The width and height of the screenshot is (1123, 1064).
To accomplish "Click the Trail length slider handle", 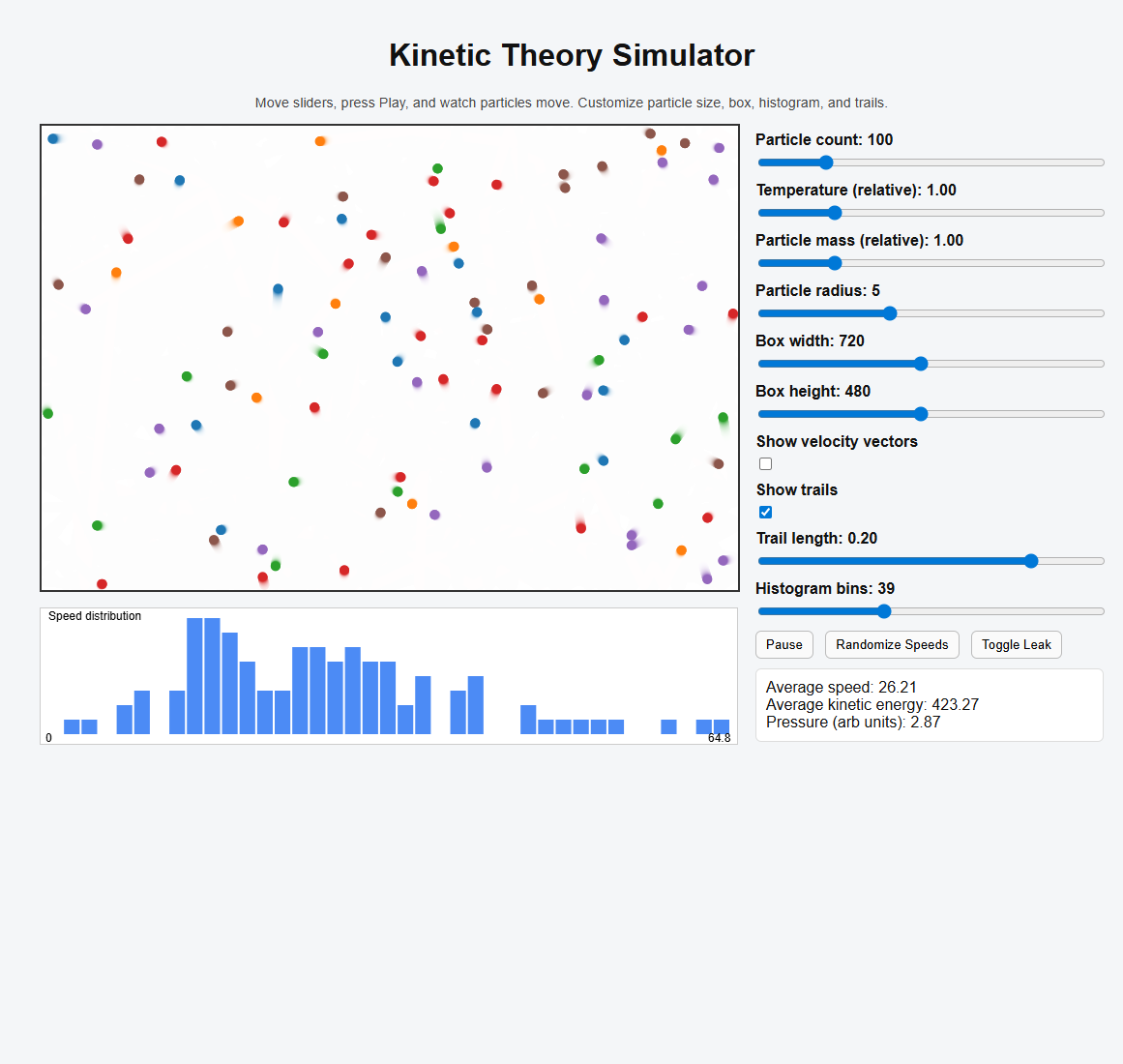I will [x=1031, y=561].
